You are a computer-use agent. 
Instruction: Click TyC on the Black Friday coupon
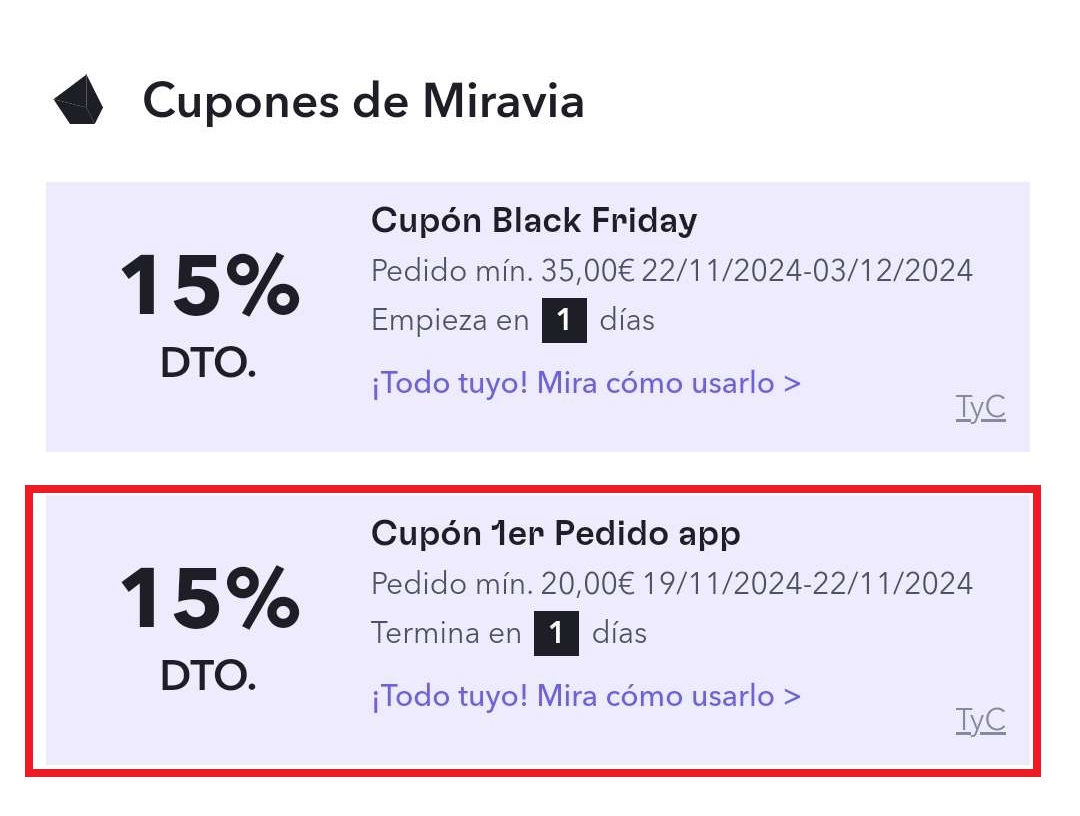coord(980,408)
